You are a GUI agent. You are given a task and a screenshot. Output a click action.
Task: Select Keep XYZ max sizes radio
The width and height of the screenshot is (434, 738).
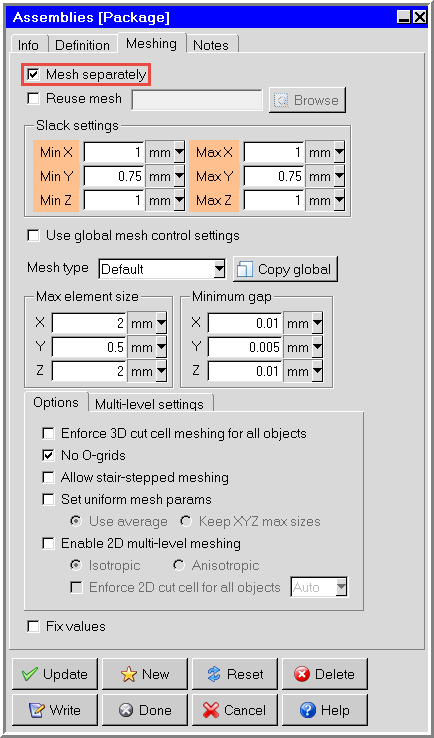[x=186, y=521]
